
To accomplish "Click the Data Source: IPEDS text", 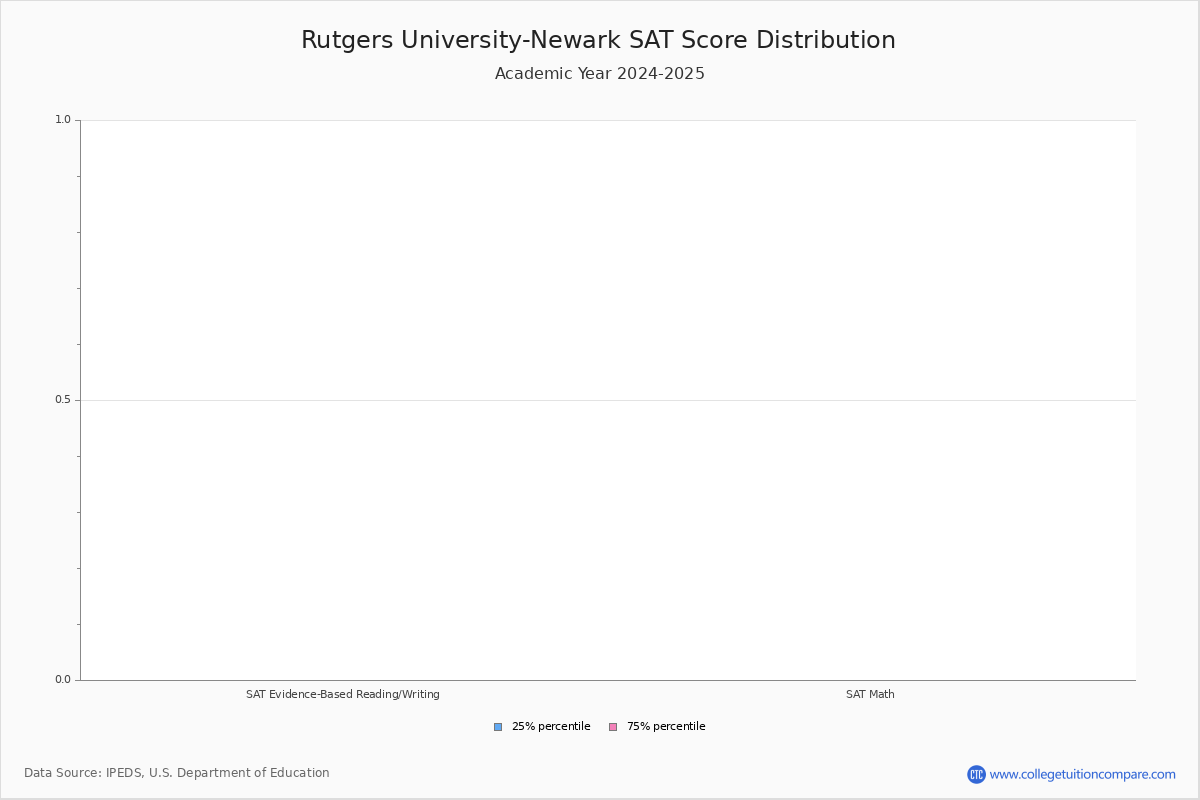I will point(84,773).
